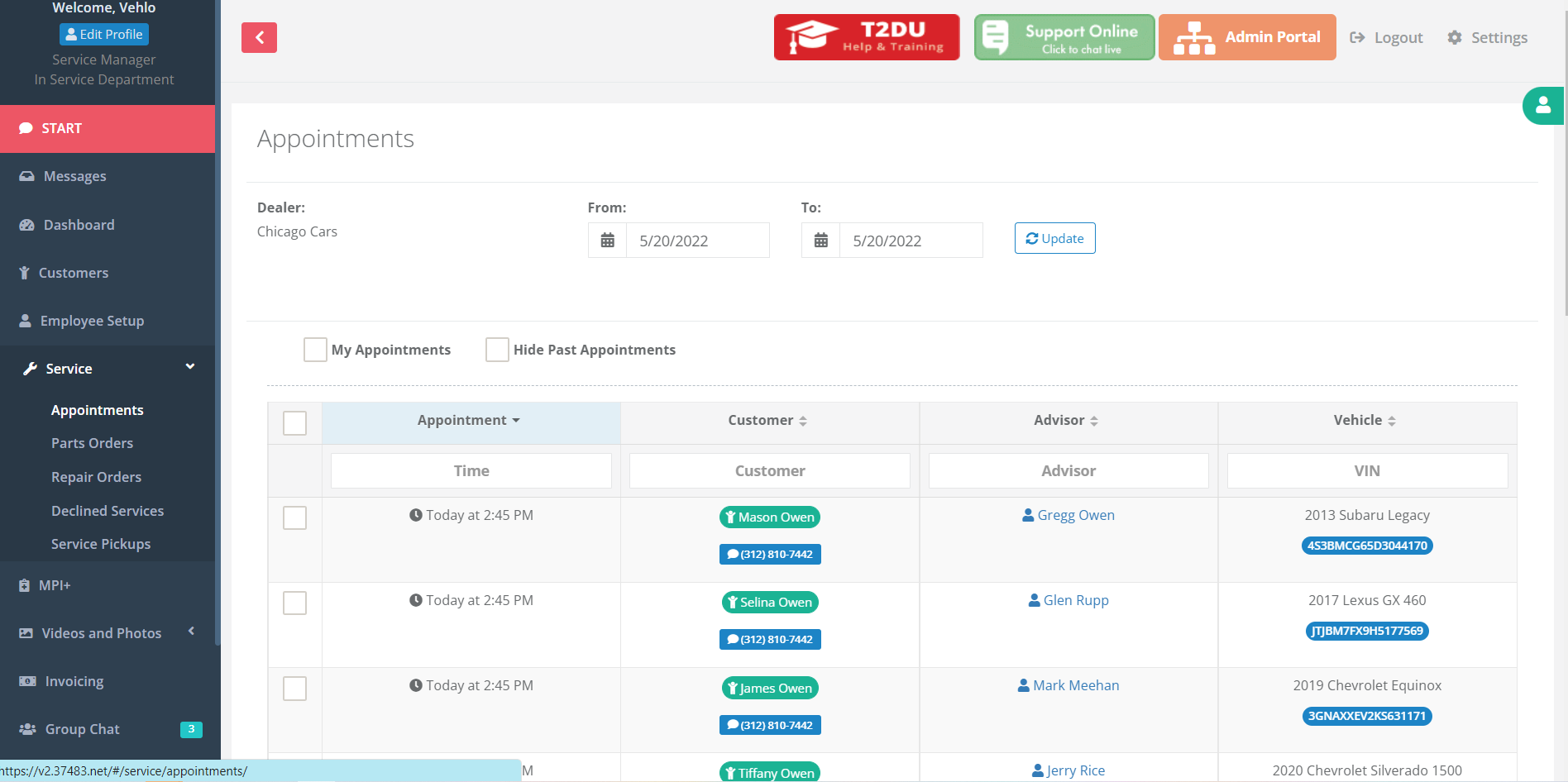Click the Service wrench icon

pos(30,368)
